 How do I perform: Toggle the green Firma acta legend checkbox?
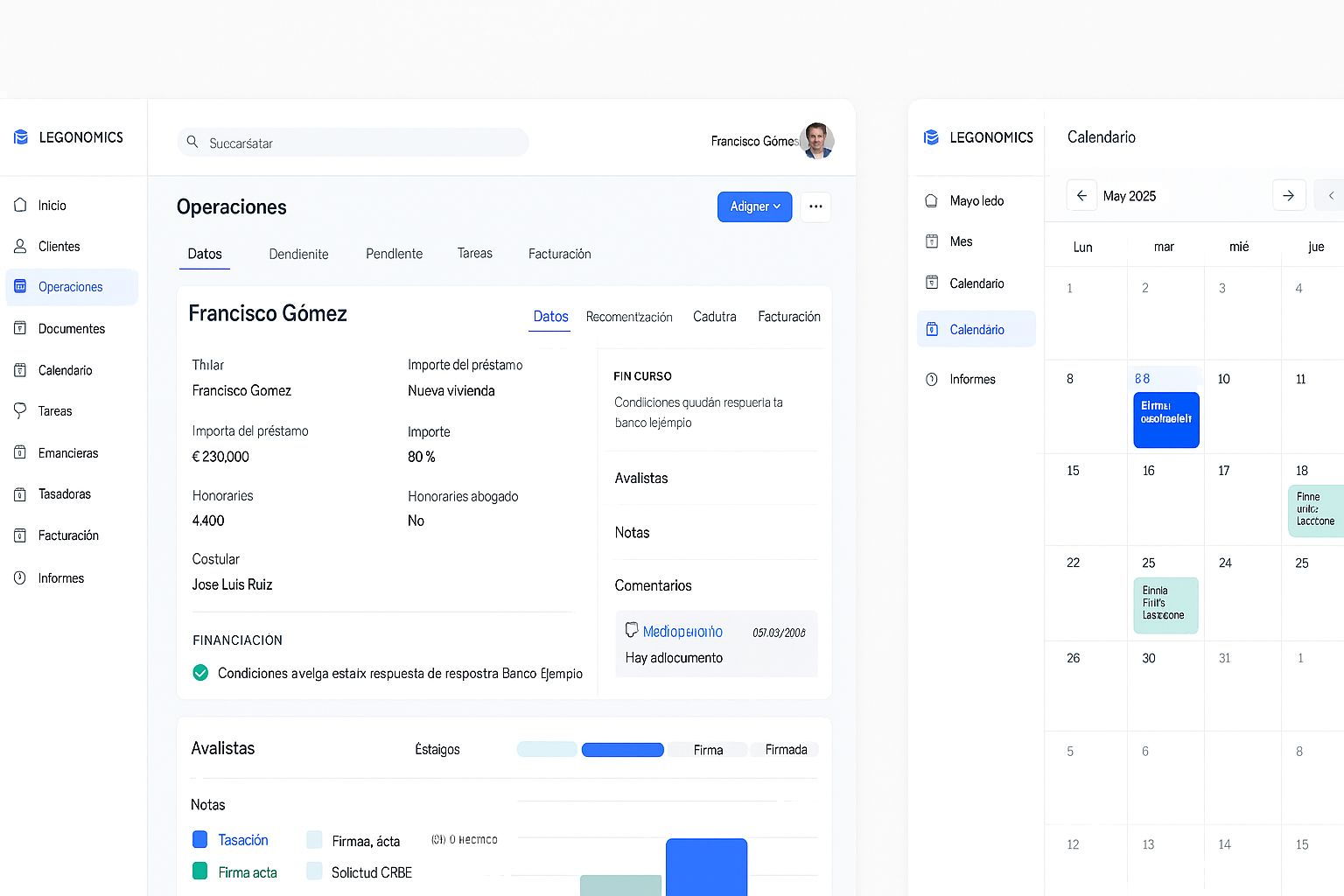click(x=199, y=871)
